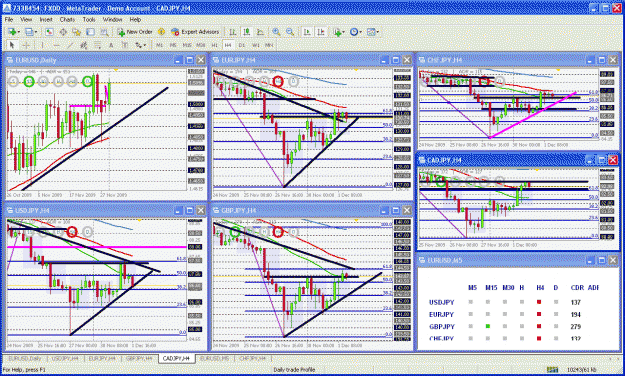The height and width of the screenshot is (376, 625).
Task: Open the Terminal window icon
Action: point(90,32)
